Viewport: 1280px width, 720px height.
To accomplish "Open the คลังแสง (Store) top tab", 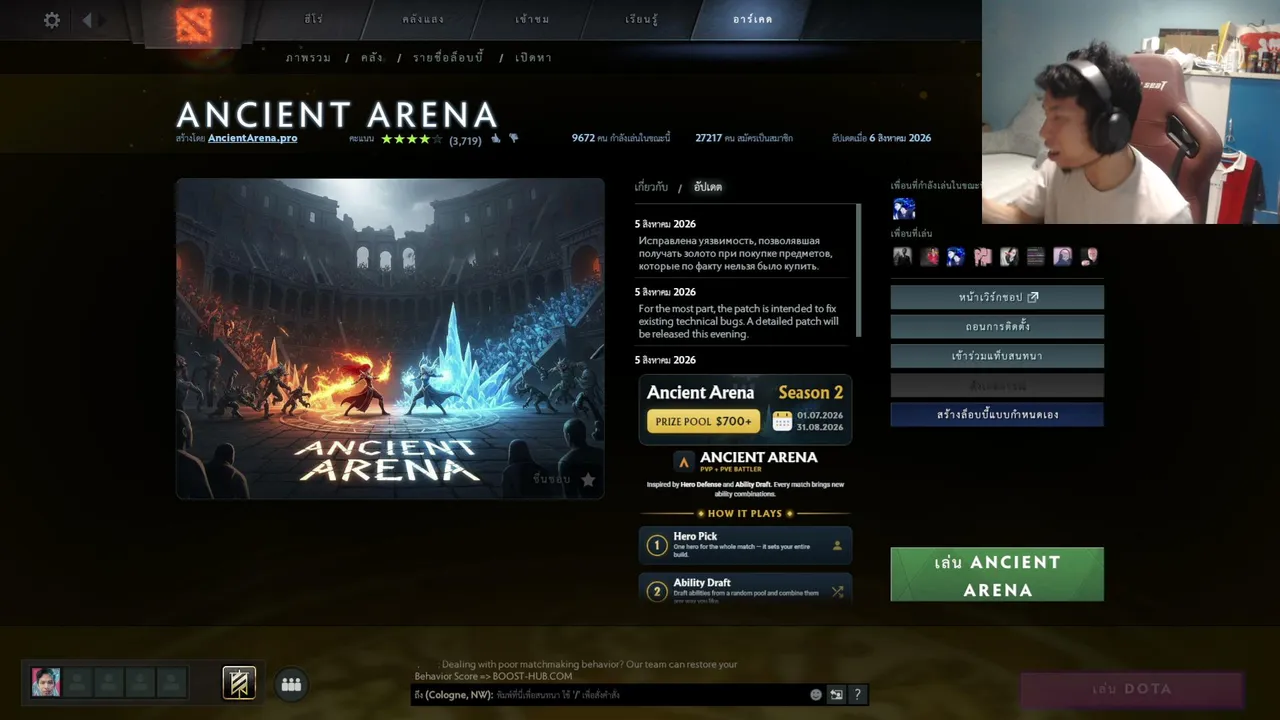I will point(421,19).
